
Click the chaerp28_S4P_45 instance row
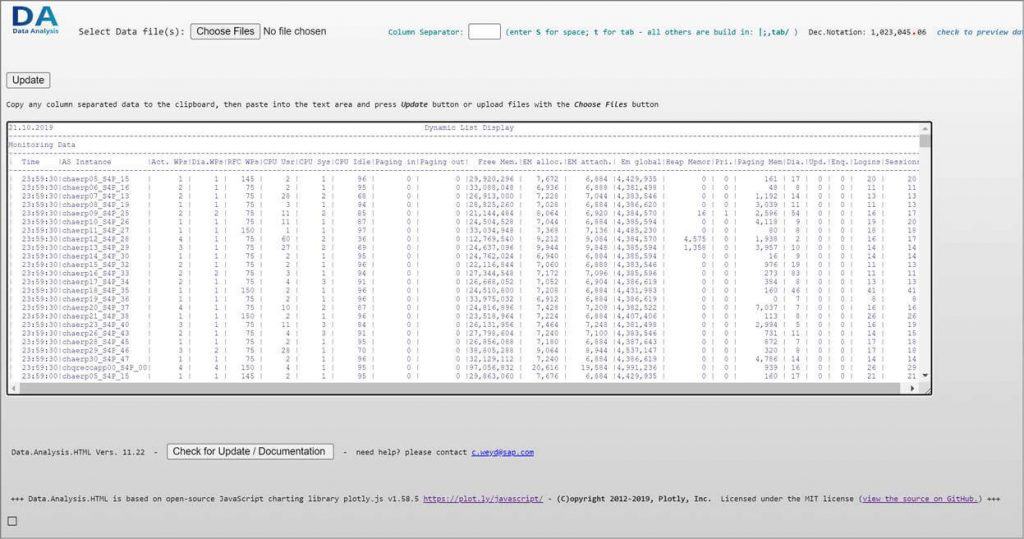click(x=463, y=342)
